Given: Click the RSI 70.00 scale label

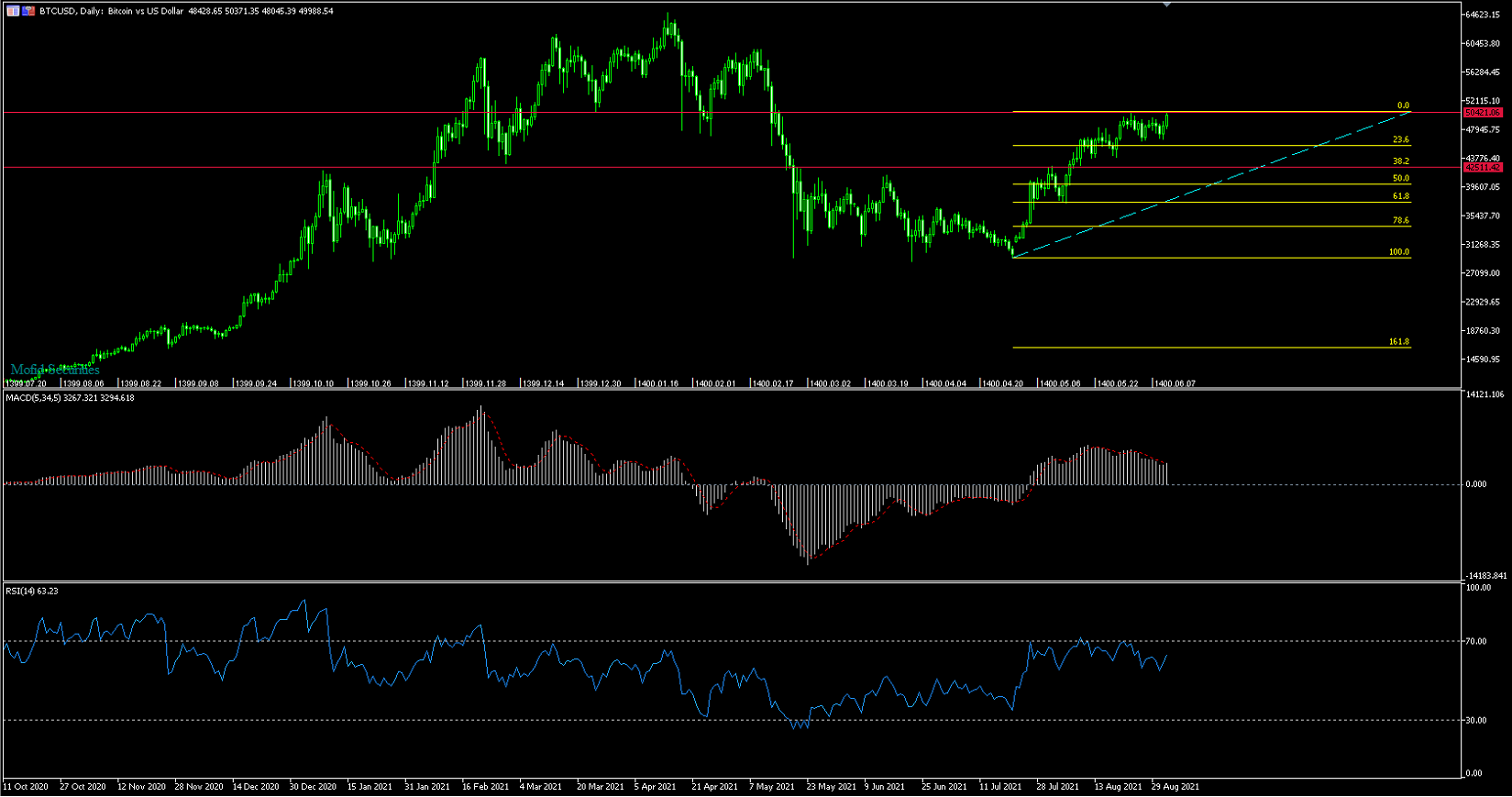Looking at the screenshot, I should (1476, 641).
